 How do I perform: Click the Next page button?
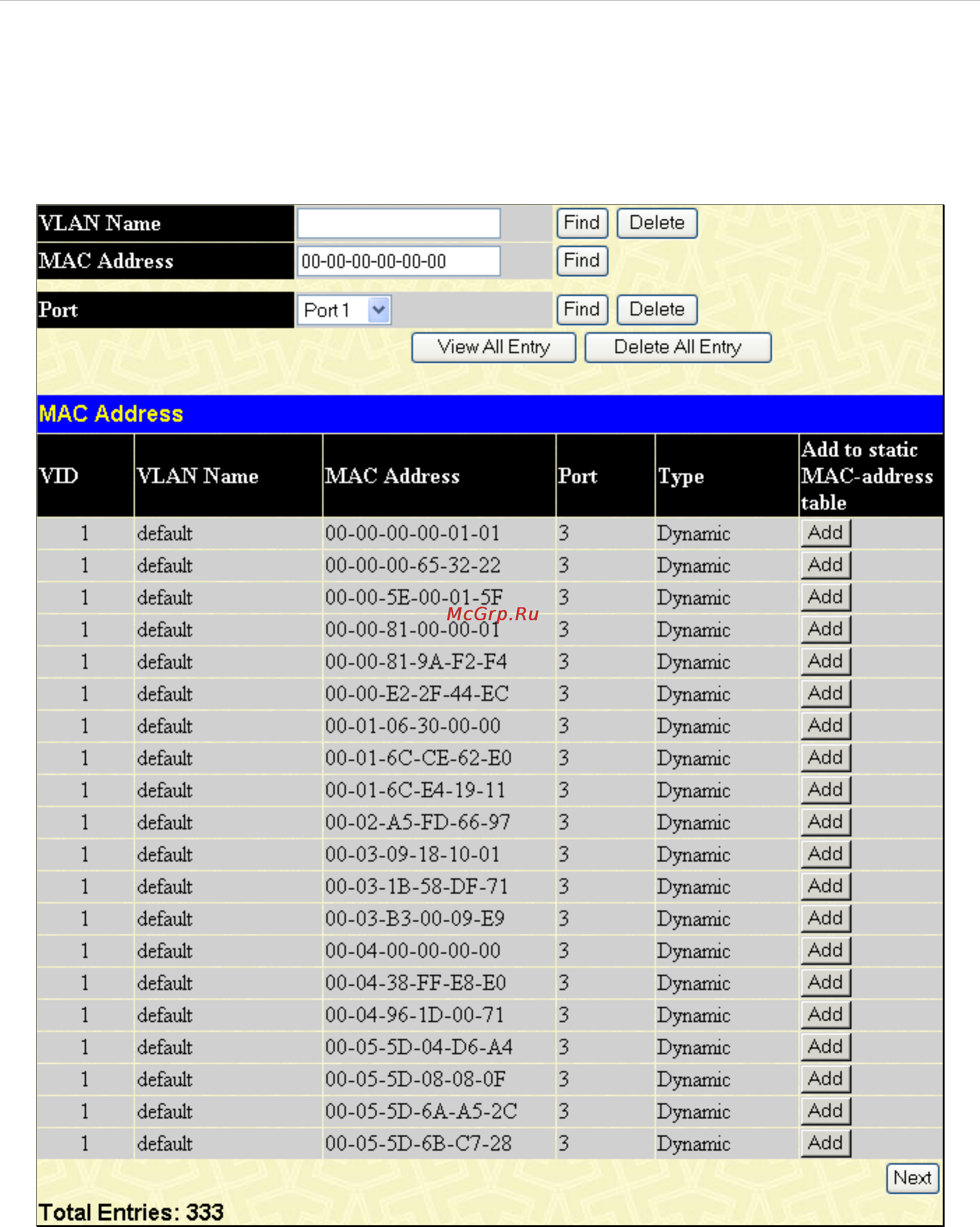click(x=912, y=1178)
